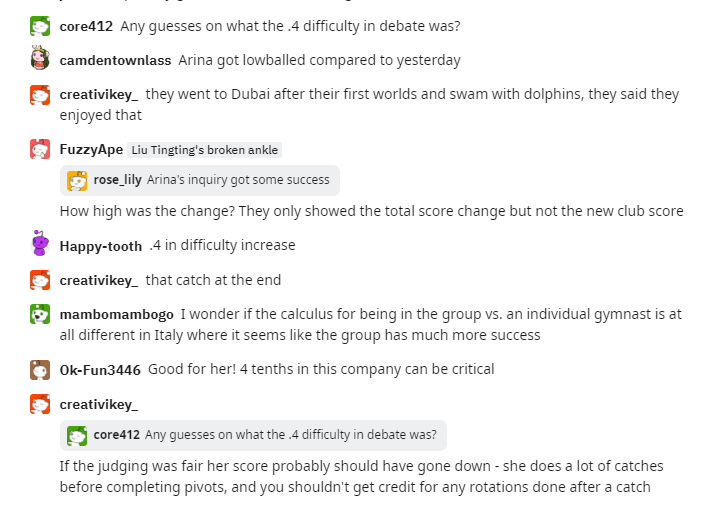Click rose_lily username in quoted reply
This screenshot has width=707, height=509.
pyautogui.click(x=118, y=180)
